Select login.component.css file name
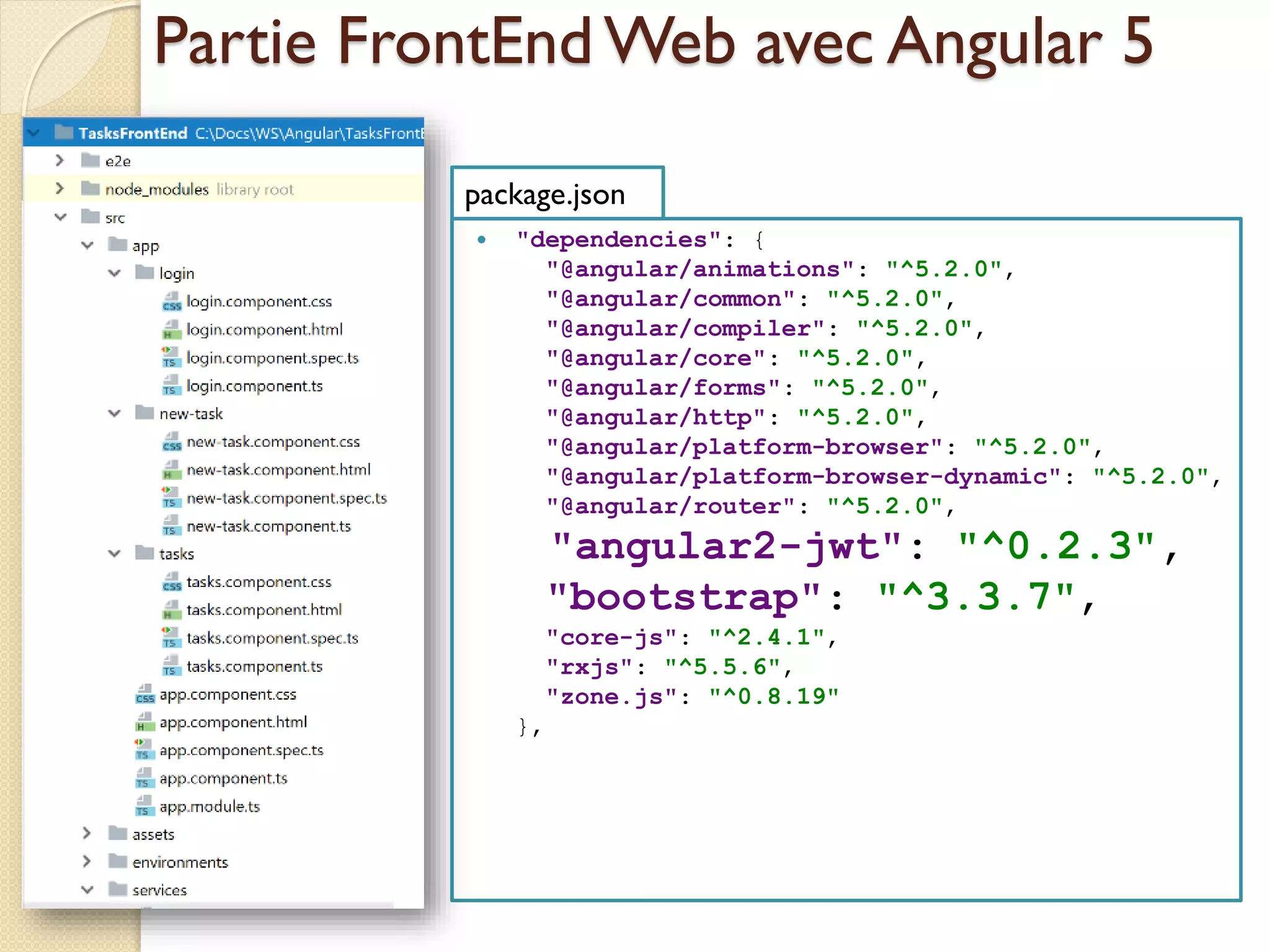This screenshot has width=1270, height=952. 259,302
